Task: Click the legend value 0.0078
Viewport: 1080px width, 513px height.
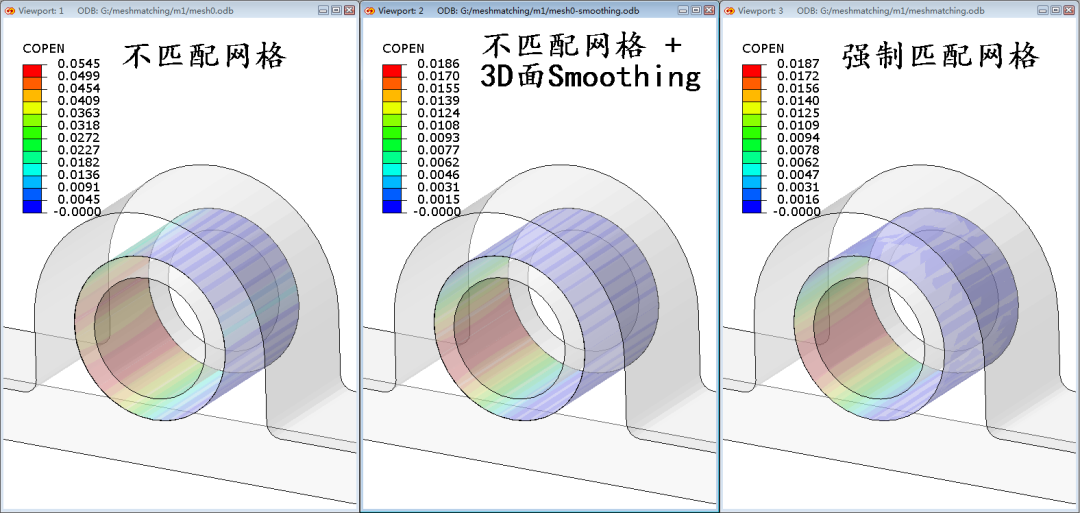Action: (797, 150)
